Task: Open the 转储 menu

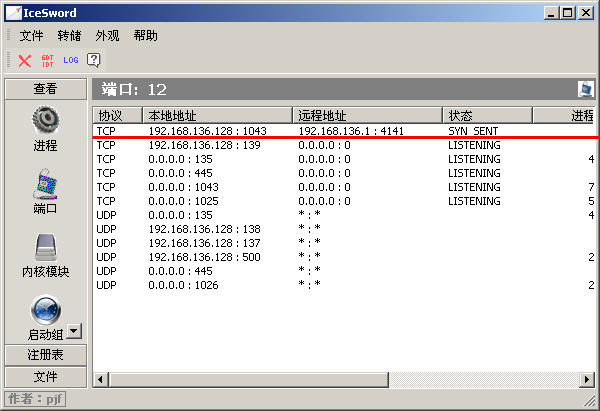Action: 69,36
